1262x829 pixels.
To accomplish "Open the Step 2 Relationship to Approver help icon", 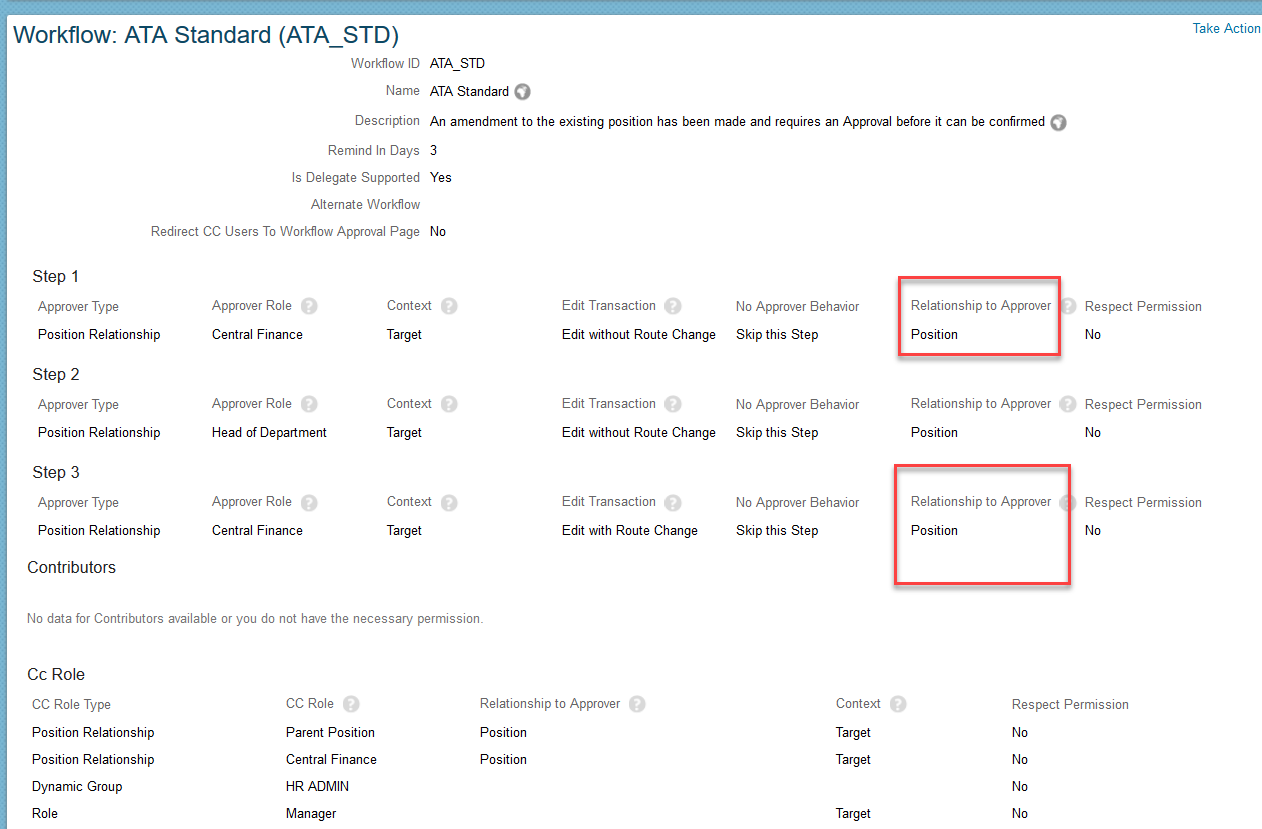I will 1068,404.
